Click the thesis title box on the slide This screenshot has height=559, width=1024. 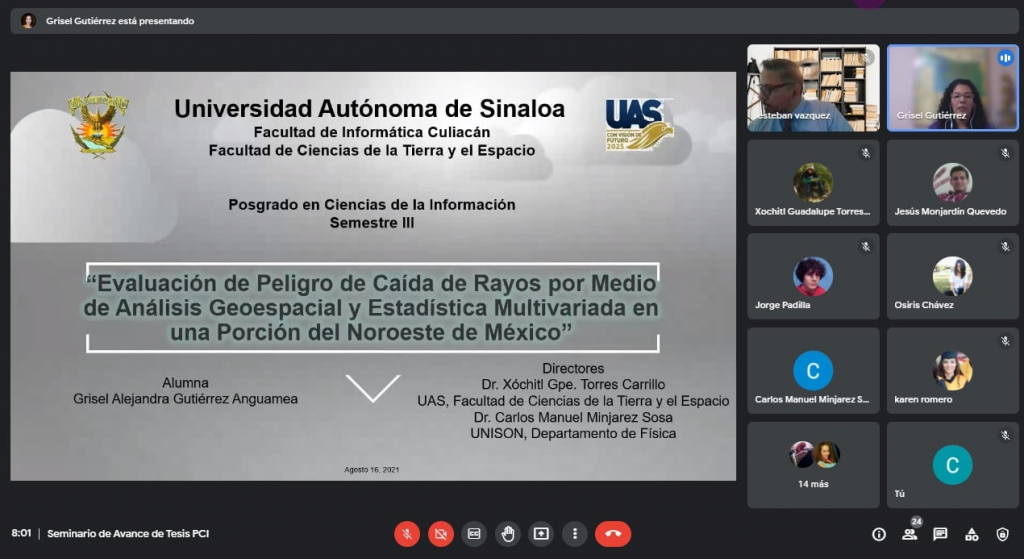[372, 308]
